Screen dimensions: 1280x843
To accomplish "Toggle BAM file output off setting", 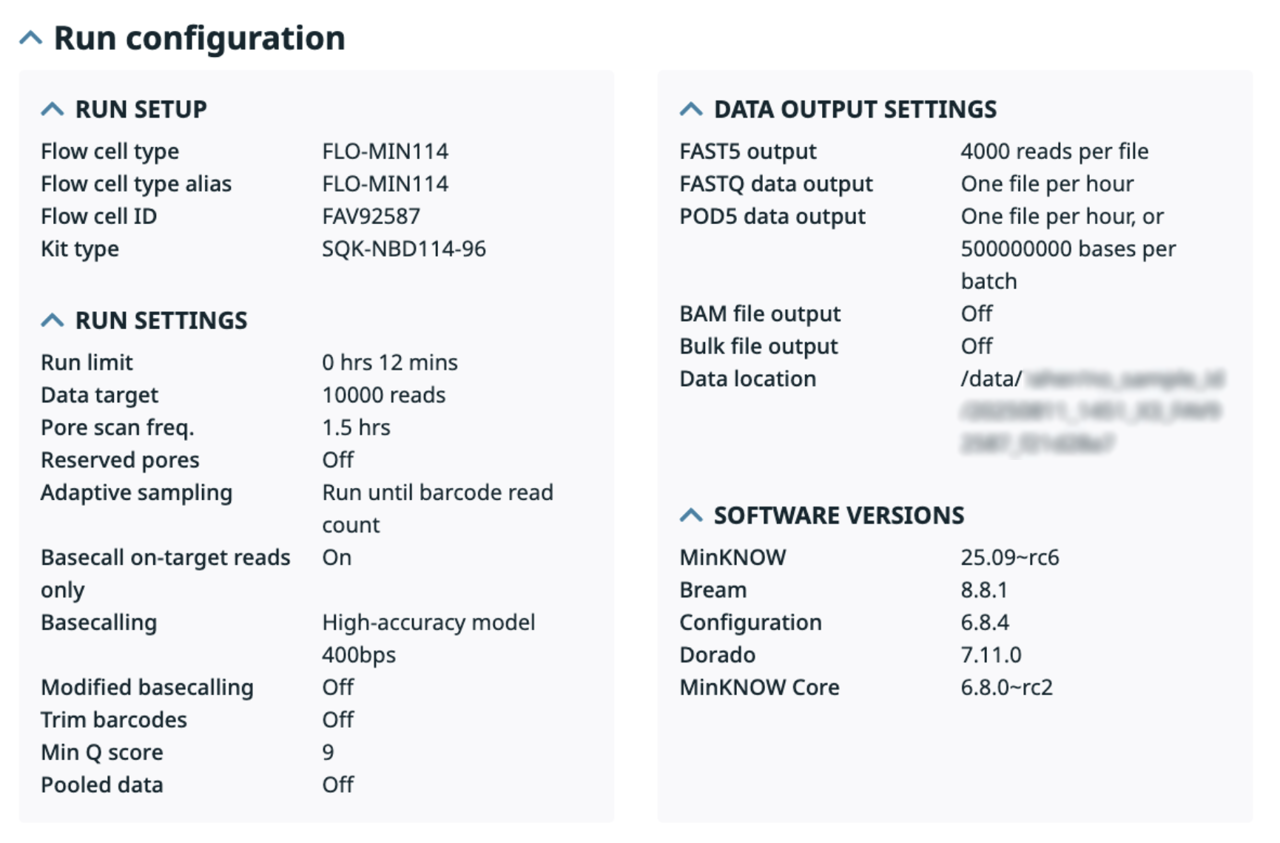I will pos(975,313).
